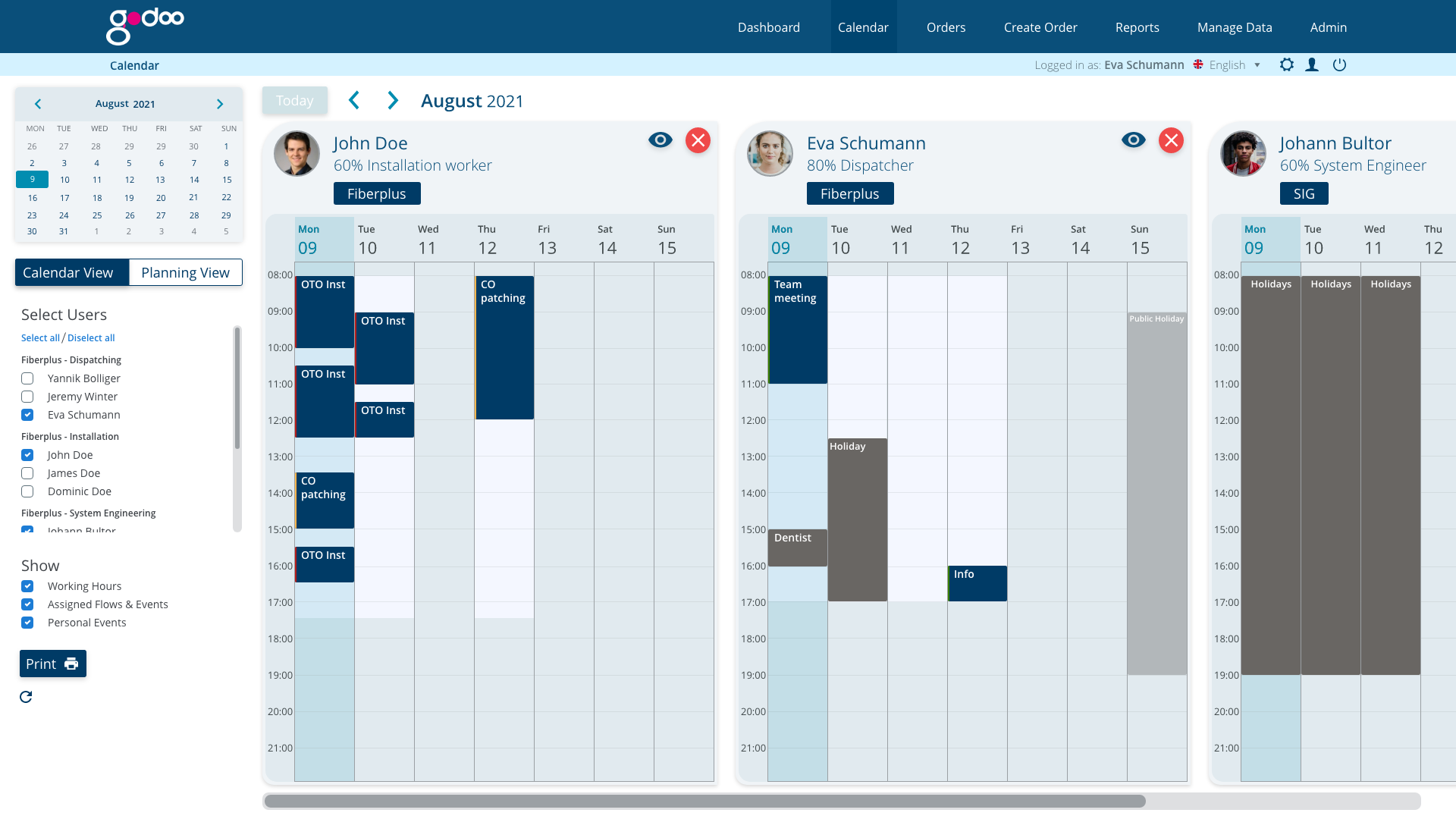
Task: Switch to Planning View tab
Action: [186, 272]
